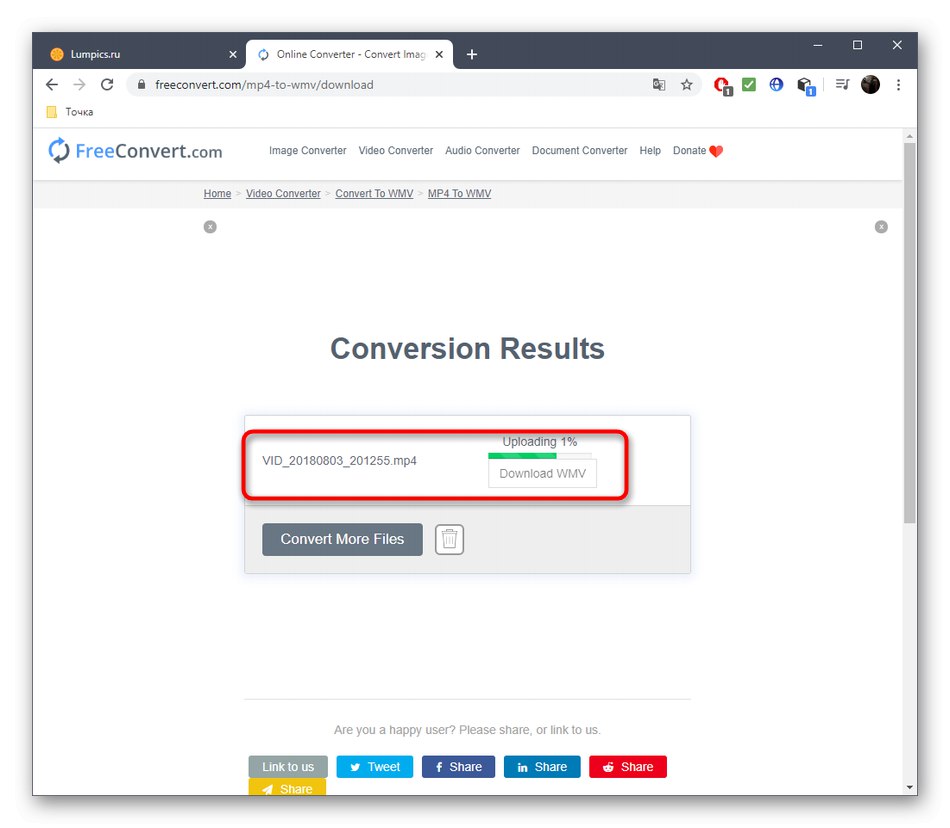Click the yellow Telegram Share button
The image size is (950, 828).
point(287,787)
